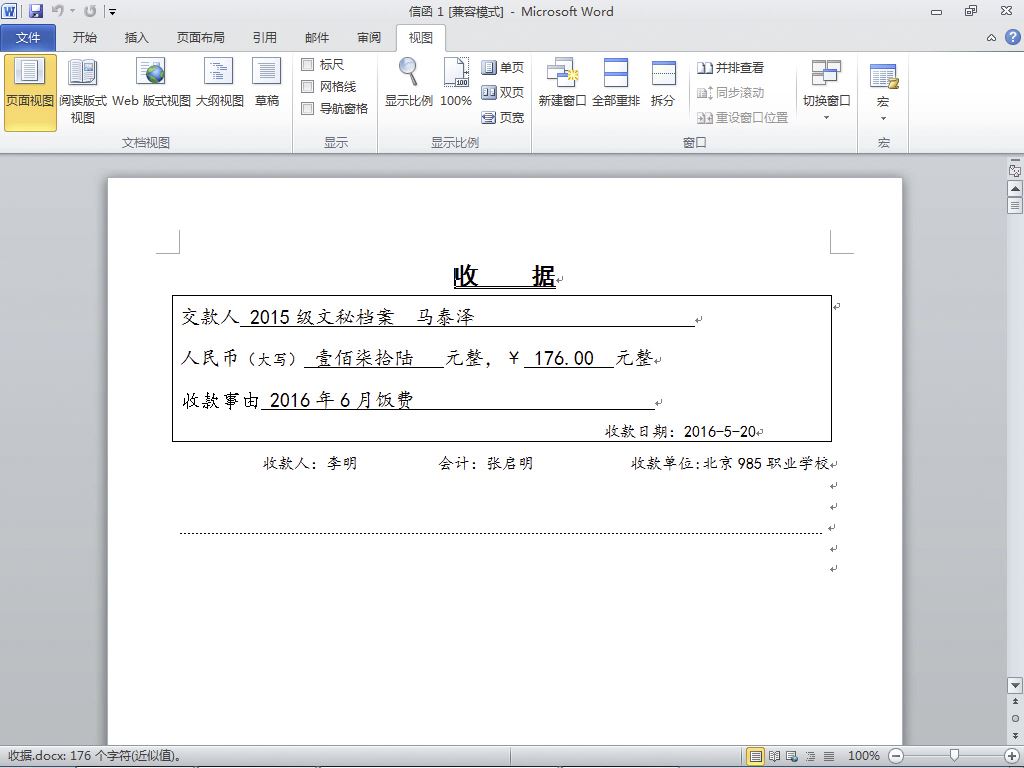The image size is (1024, 768).
Task: Select Two Pages view (双页)
Action: (502, 93)
